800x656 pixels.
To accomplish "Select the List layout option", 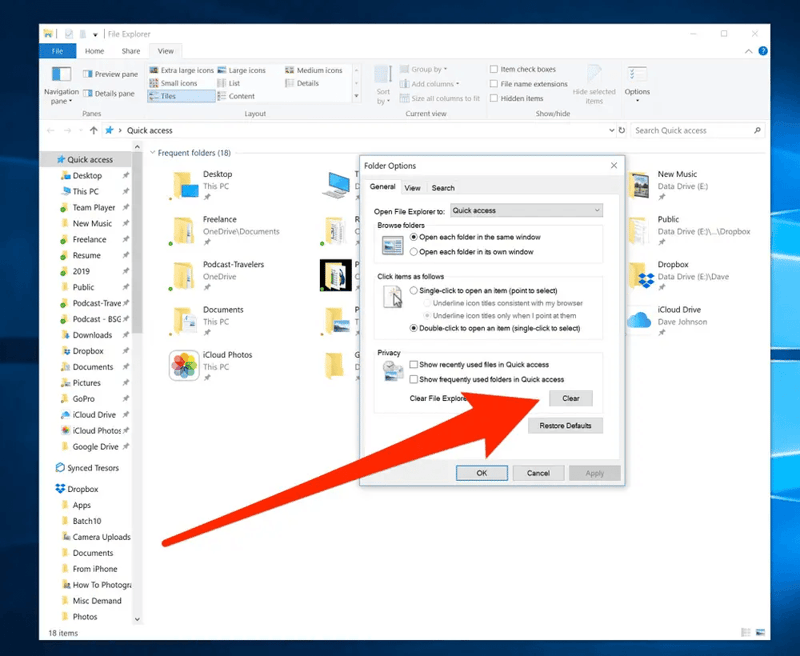I will tap(234, 82).
